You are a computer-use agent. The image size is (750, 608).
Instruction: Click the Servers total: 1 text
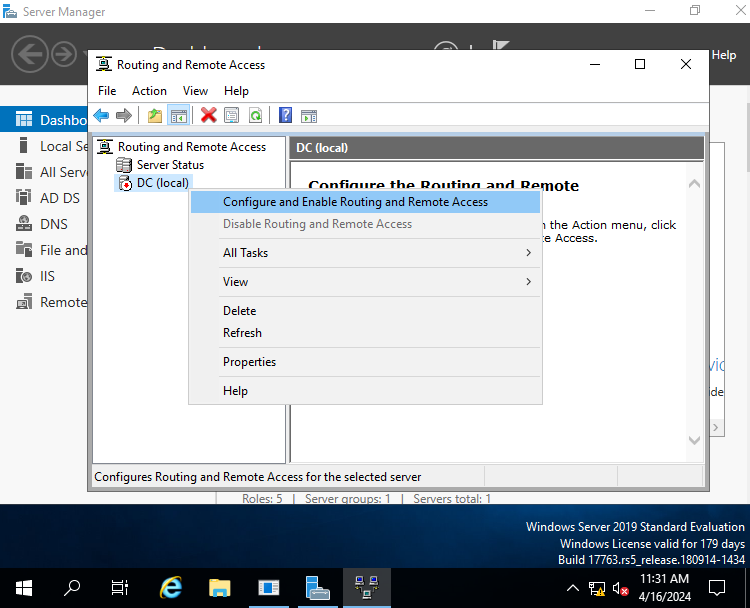tap(452, 498)
